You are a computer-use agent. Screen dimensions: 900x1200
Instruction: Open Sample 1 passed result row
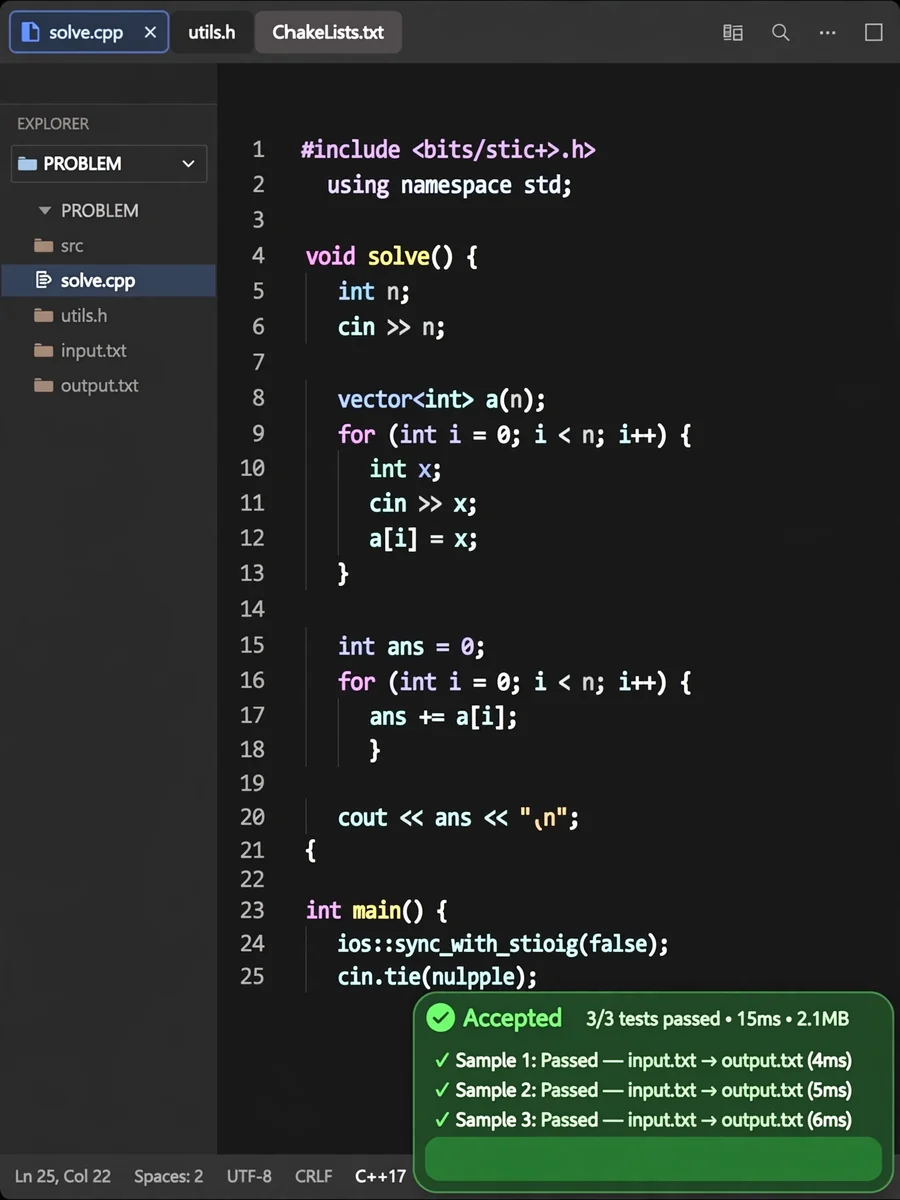tap(643, 1061)
